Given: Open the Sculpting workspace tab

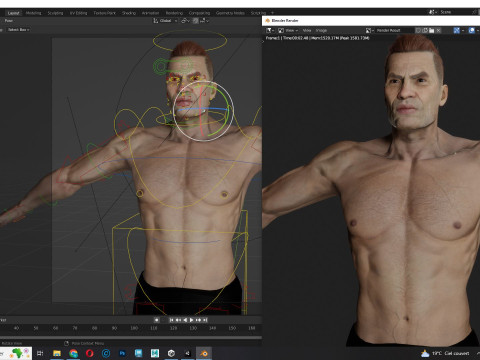Looking at the screenshot, I should (55, 13).
